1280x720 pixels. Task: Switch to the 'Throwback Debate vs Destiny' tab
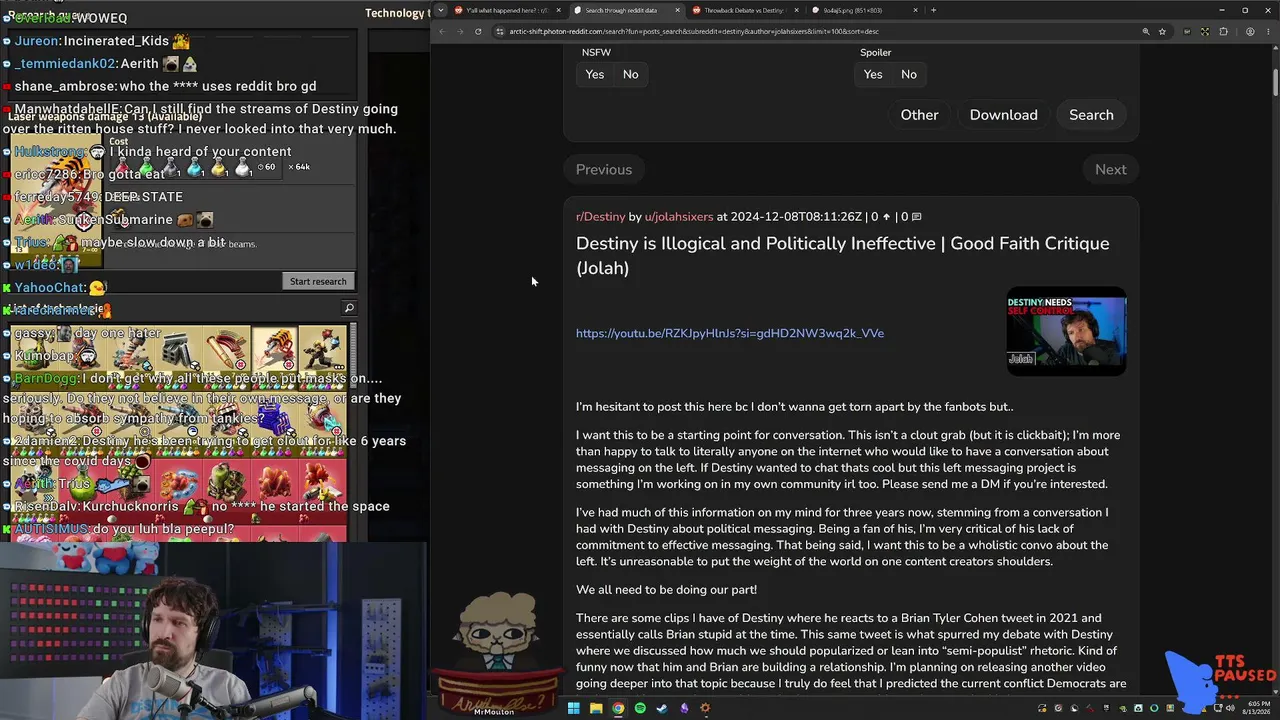pos(745,10)
